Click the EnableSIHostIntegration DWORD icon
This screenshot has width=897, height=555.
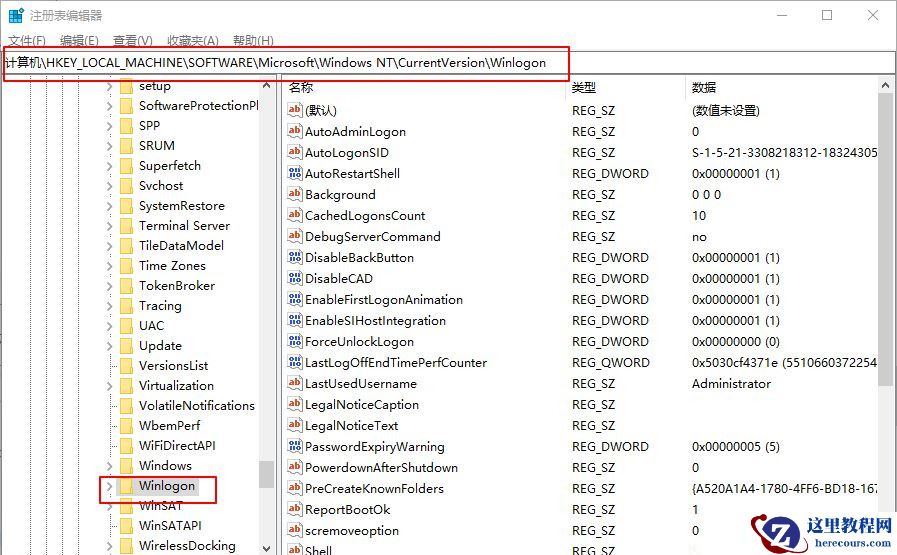pos(295,320)
